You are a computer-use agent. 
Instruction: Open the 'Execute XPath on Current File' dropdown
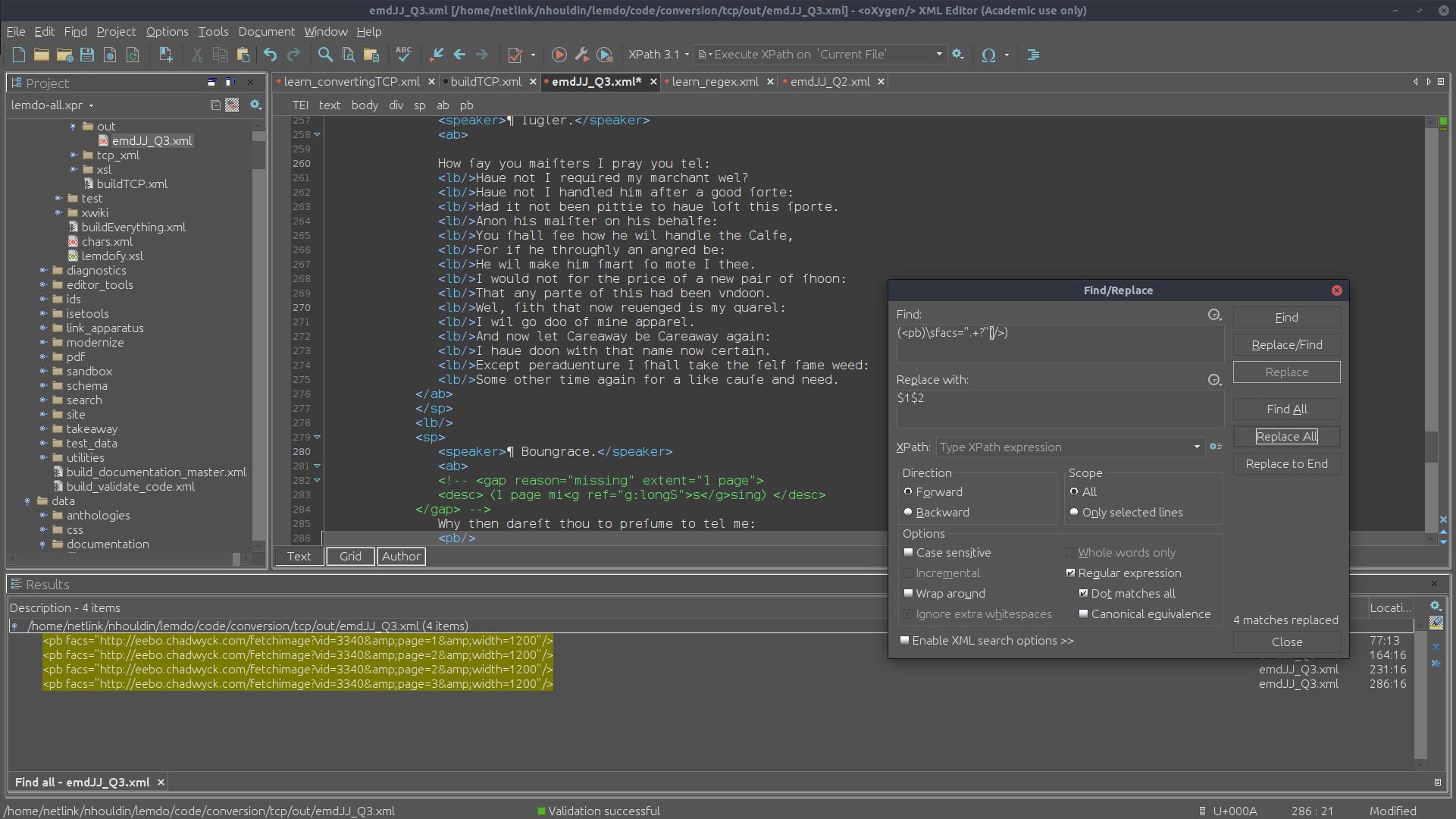pos(939,54)
